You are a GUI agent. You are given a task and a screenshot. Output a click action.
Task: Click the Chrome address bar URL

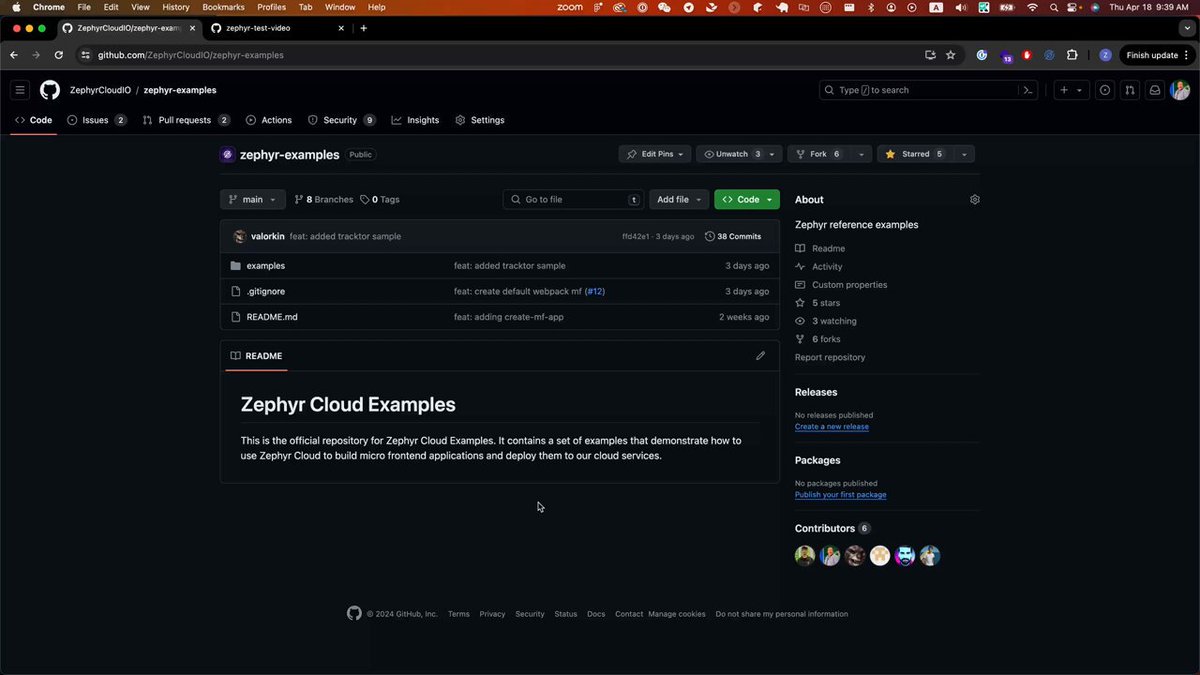point(190,55)
